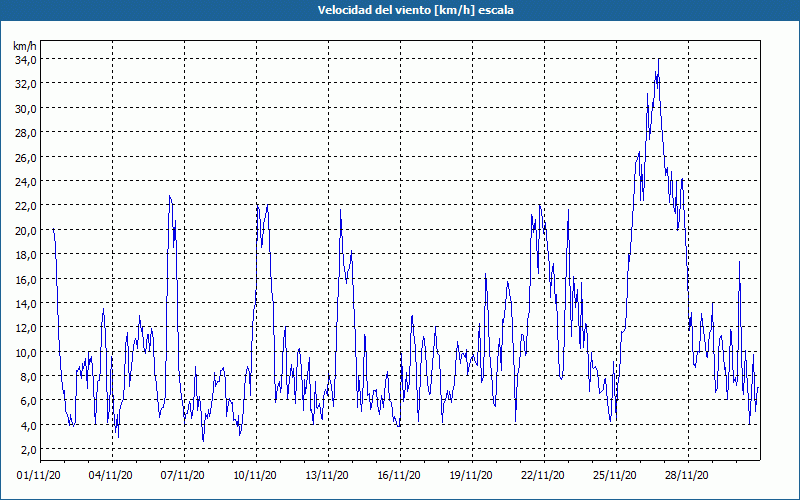Click the '12,0' y-axis value
The width and height of the screenshot is (800, 500).
click(x=26, y=328)
